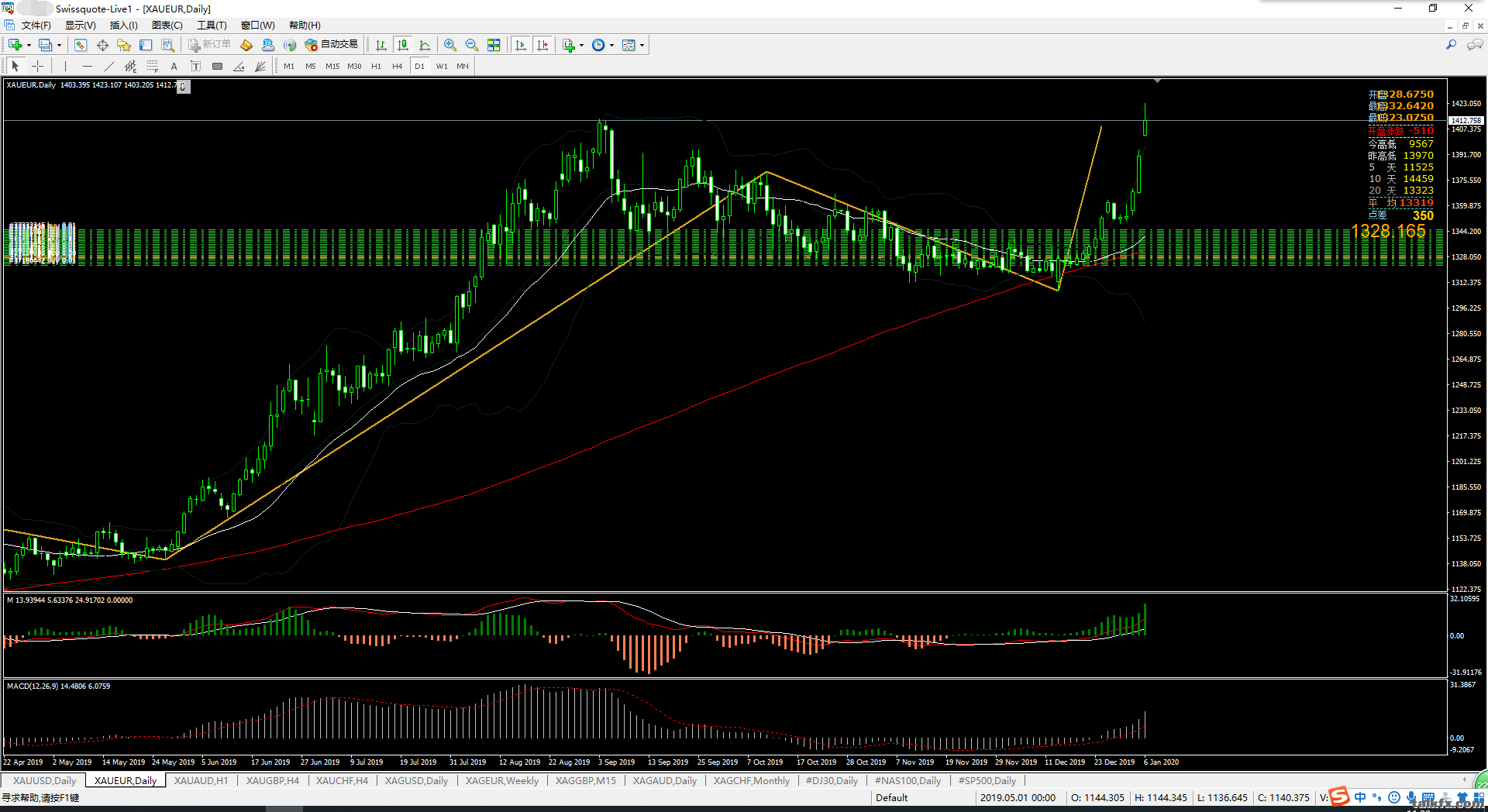
Task: Open a new chart window
Action: point(15,45)
